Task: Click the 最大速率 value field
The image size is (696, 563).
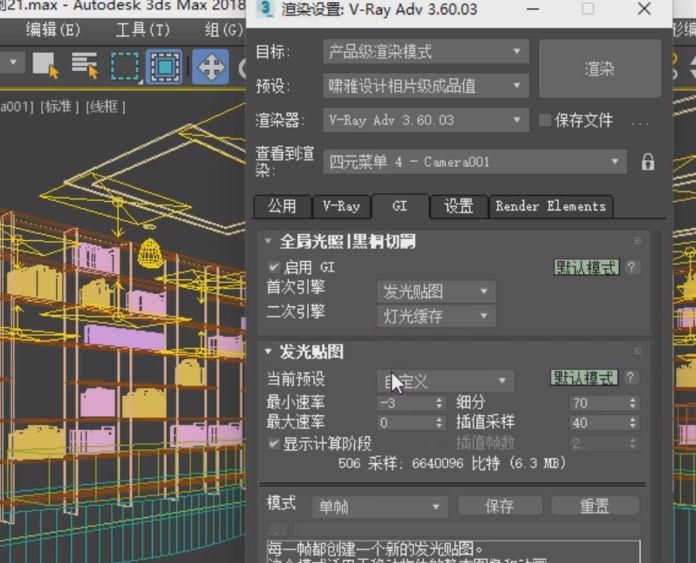Action: point(406,422)
